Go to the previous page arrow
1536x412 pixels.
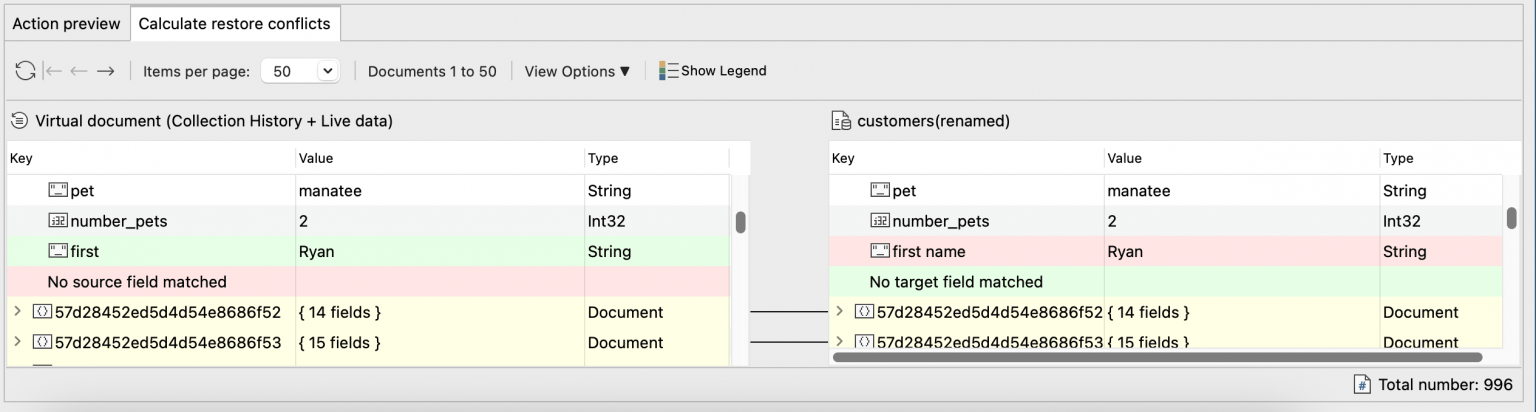coord(79,71)
